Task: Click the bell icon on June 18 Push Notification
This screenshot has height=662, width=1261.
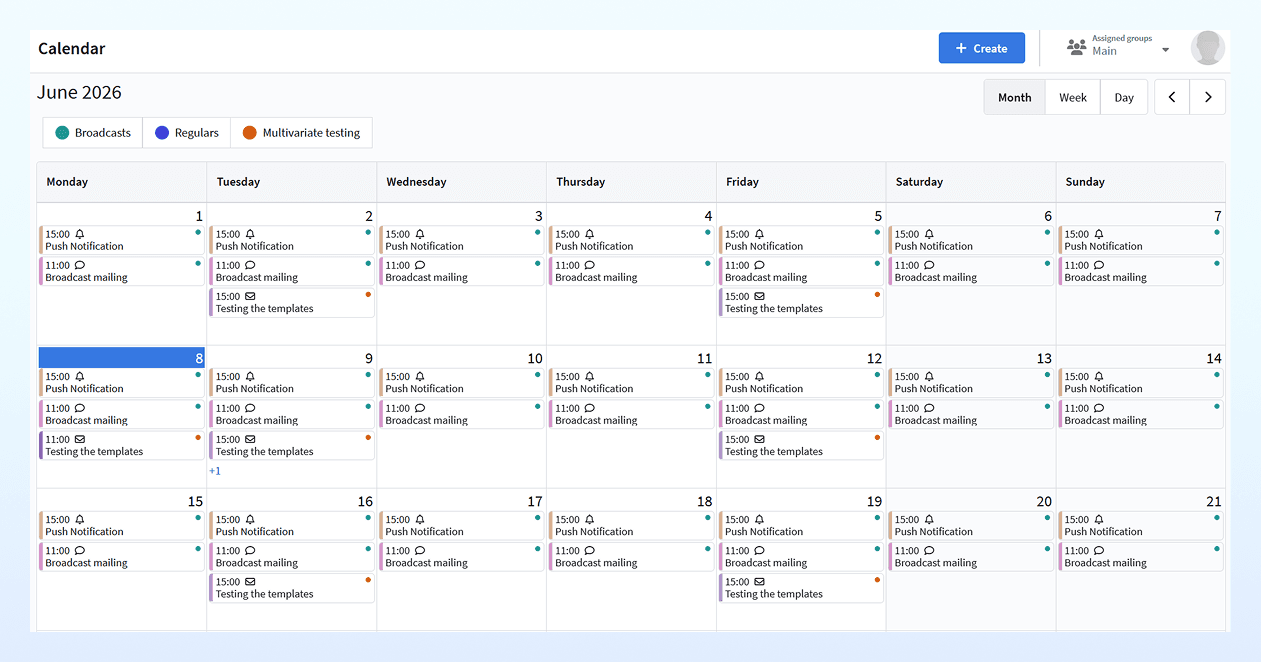Action: pos(590,520)
